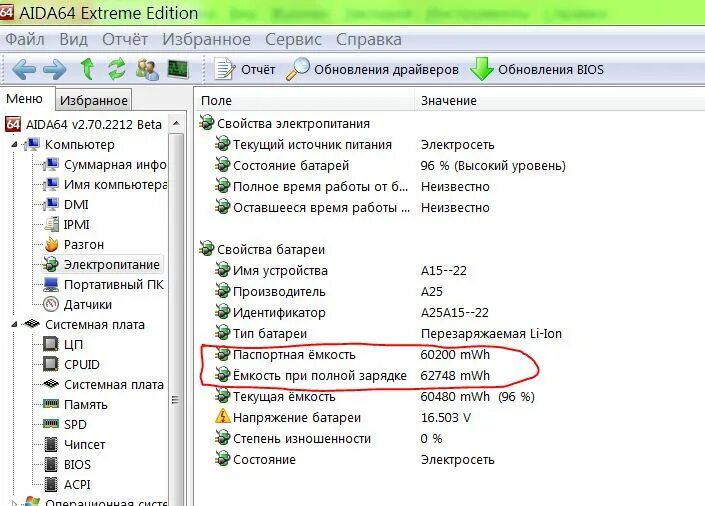The image size is (705, 506).
Task: Click Обновления драйверов toolbar button
Action: click(372, 70)
